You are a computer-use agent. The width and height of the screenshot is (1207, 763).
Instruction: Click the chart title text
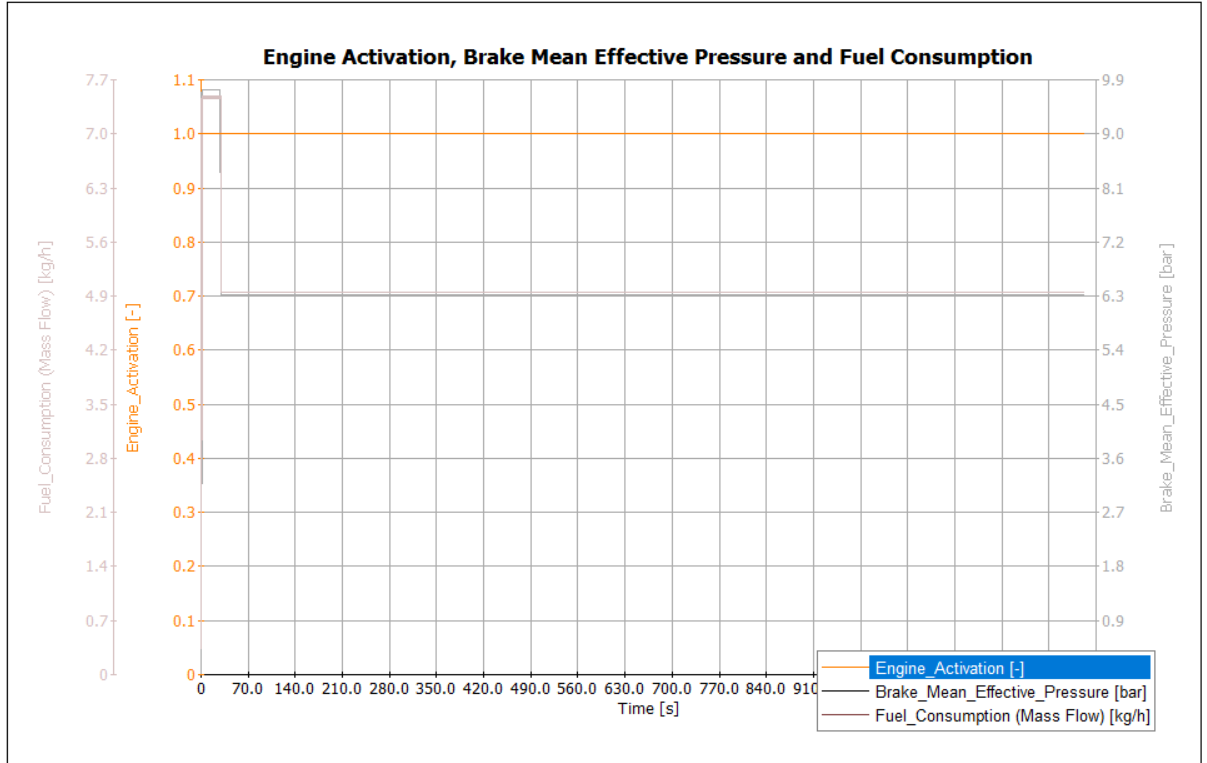[x=647, y=57]
